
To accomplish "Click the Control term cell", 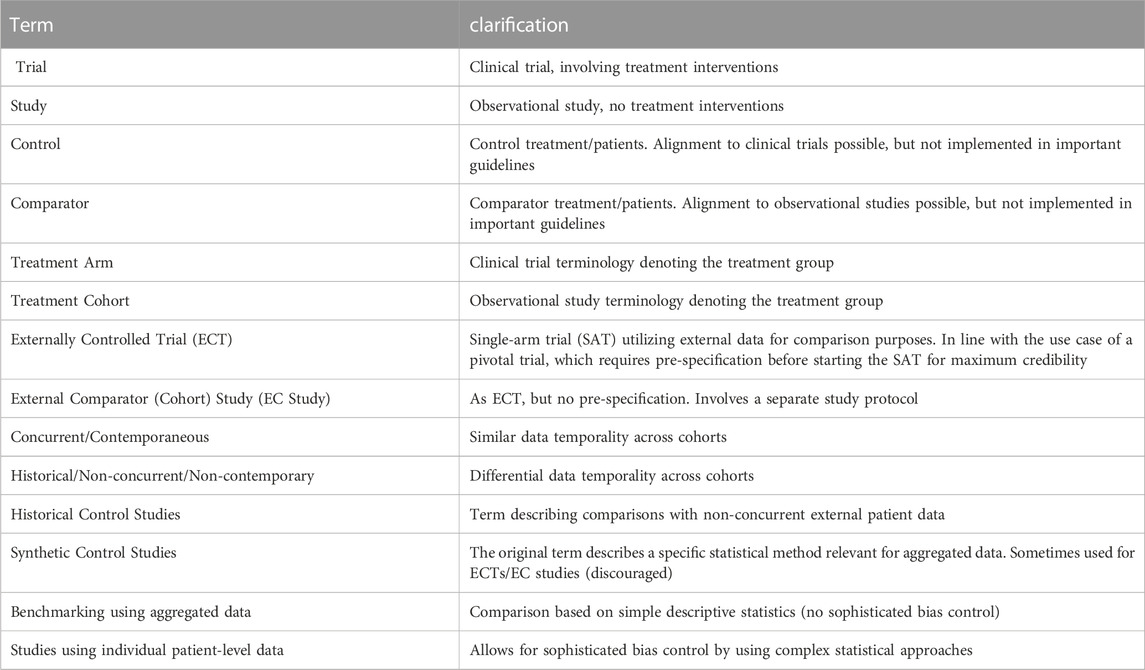I will 229,154.
